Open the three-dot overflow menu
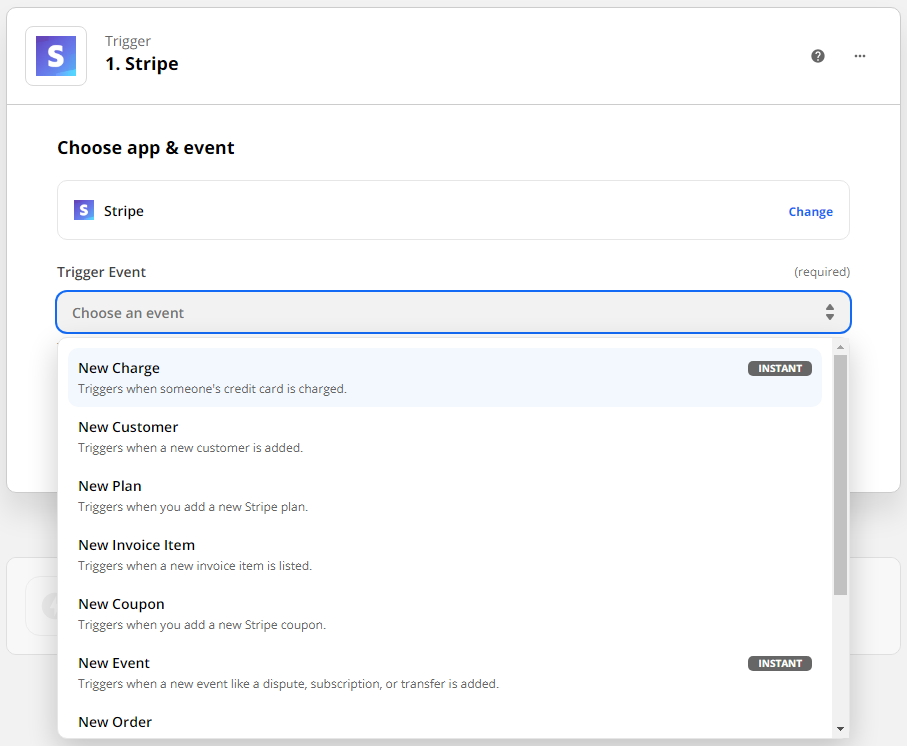This screenshot has width=907, height=746. click(859, 56)
